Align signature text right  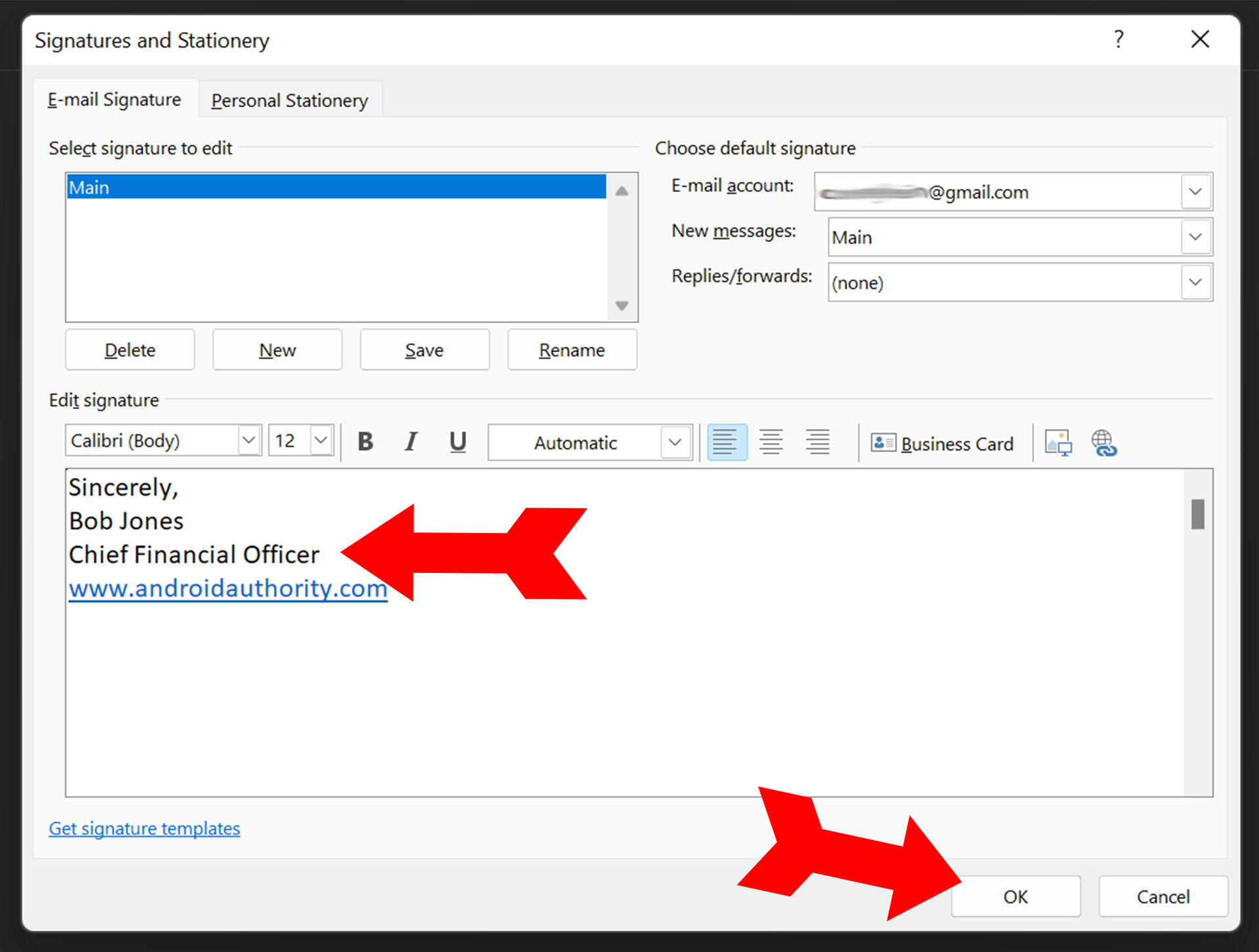[x=818, y=443]
